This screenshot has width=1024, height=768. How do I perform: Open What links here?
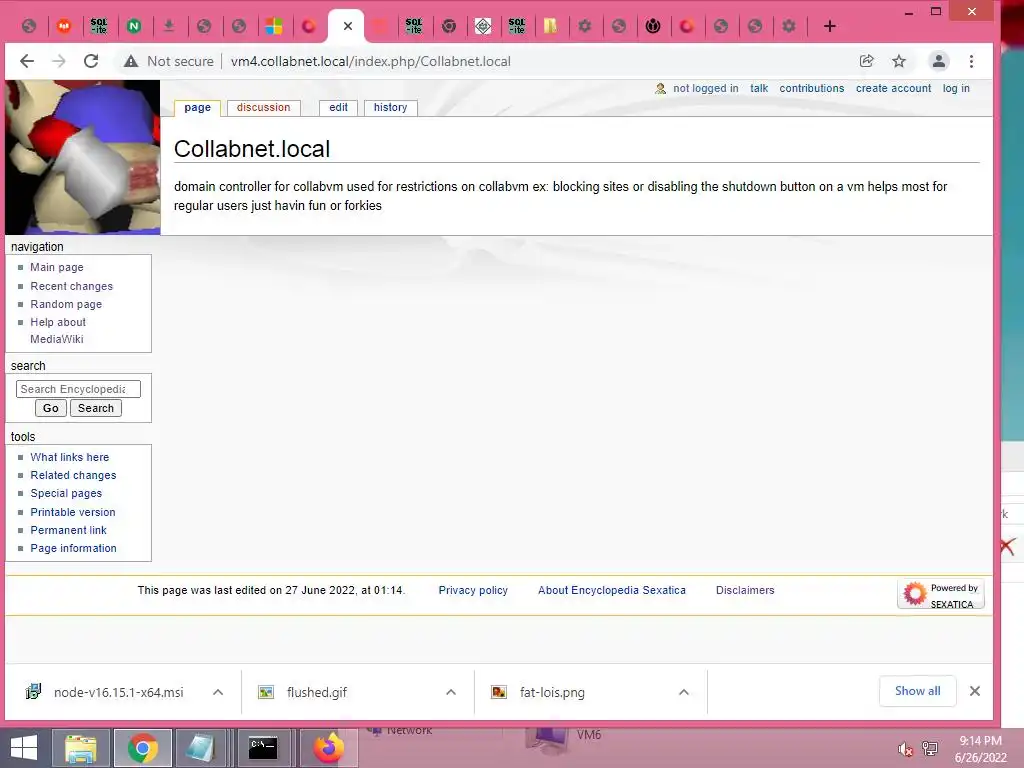click(69, 457)
